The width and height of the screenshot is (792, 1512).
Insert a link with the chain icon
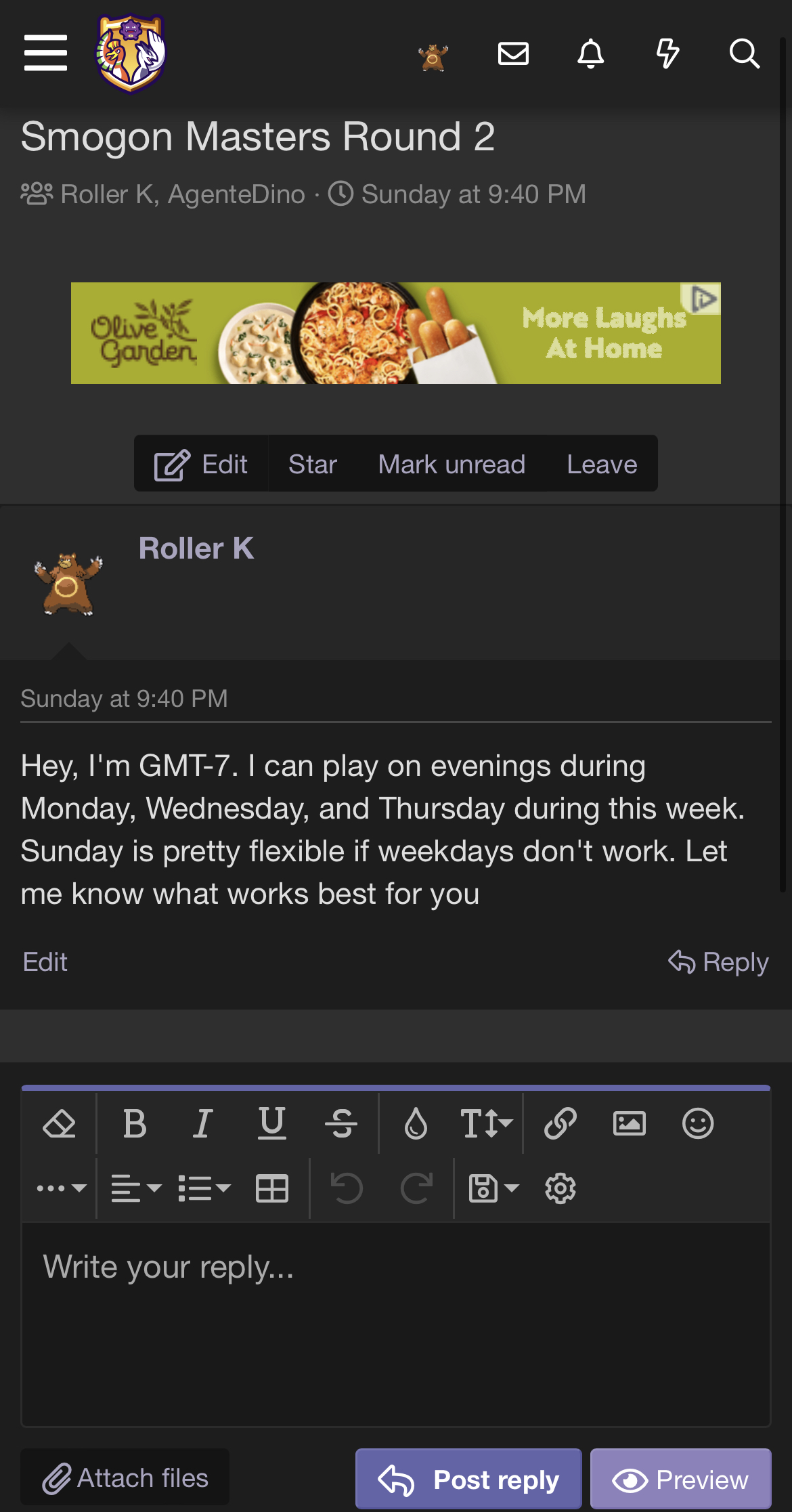tap(560, 1124)
